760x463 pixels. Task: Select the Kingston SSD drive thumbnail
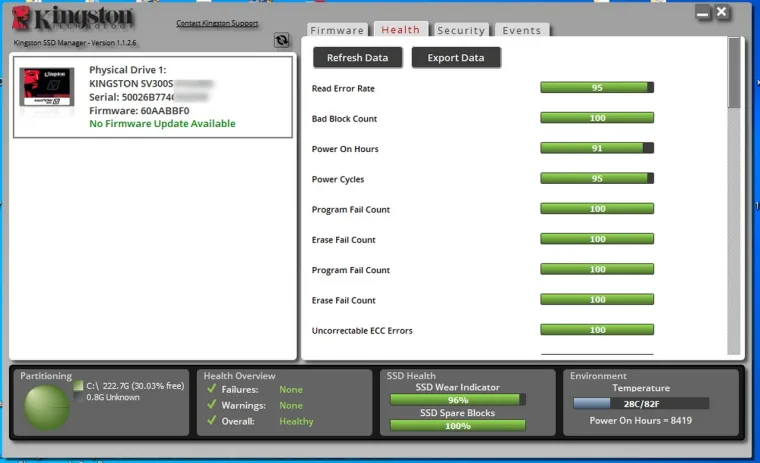coord(48,96)
